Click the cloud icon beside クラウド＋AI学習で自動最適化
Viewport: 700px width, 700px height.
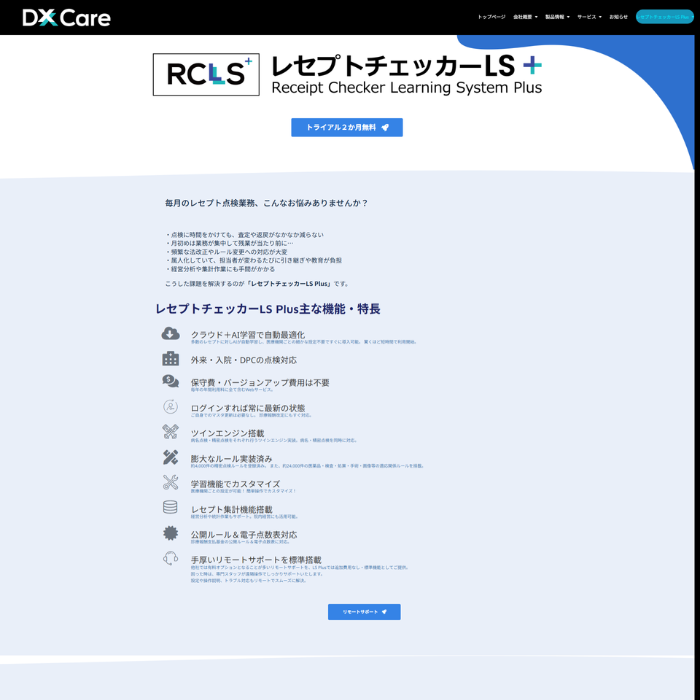(x=171, y=333)
